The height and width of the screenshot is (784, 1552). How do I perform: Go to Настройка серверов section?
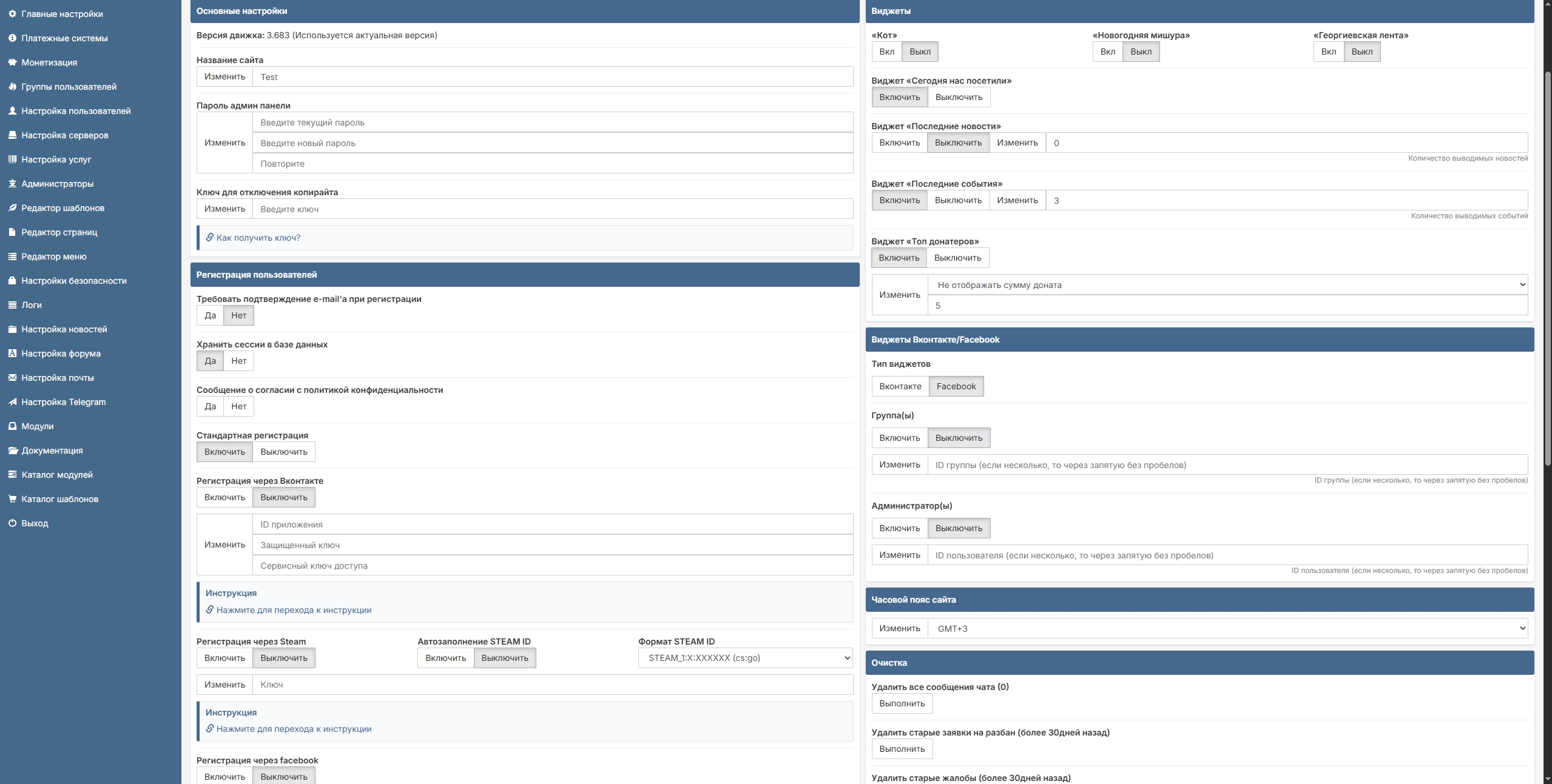click(x=65, y=135)
